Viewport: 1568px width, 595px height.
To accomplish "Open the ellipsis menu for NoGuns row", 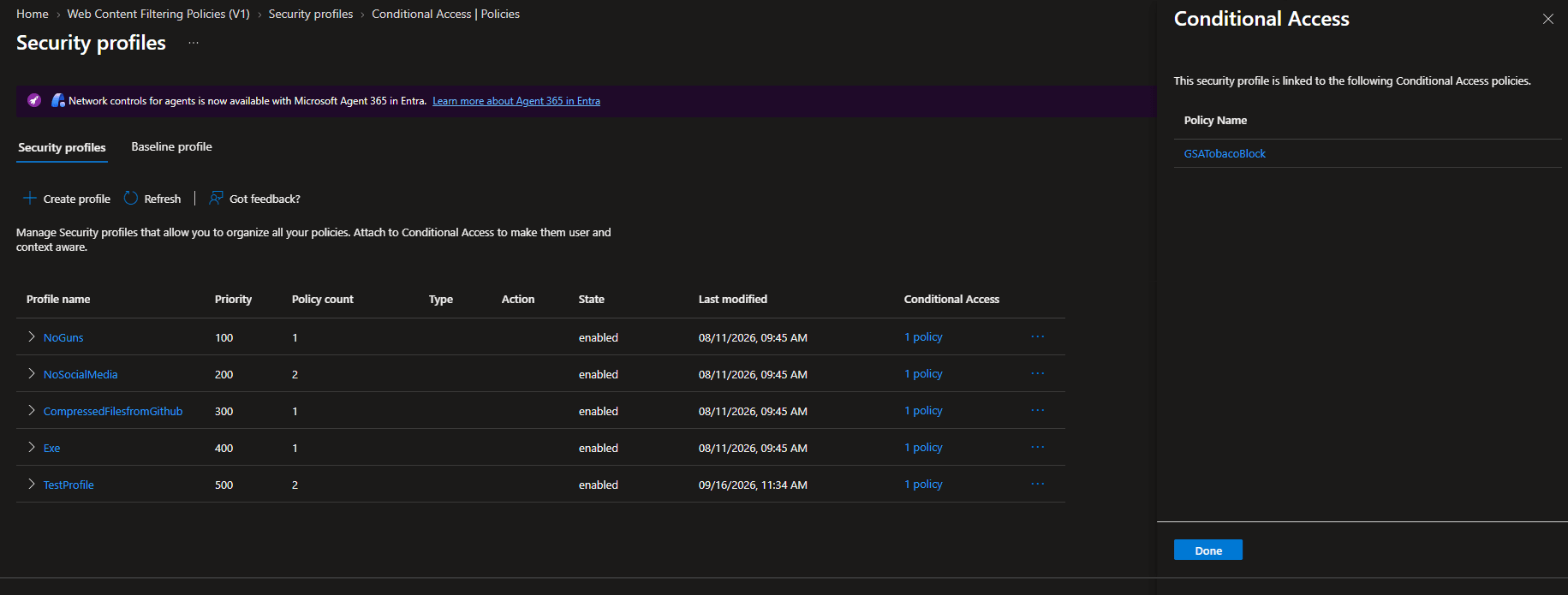I will point(1038,337).
